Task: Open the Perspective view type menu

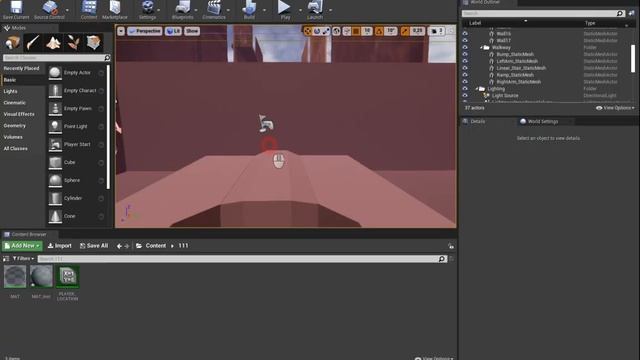Action: tap(145, 31)
